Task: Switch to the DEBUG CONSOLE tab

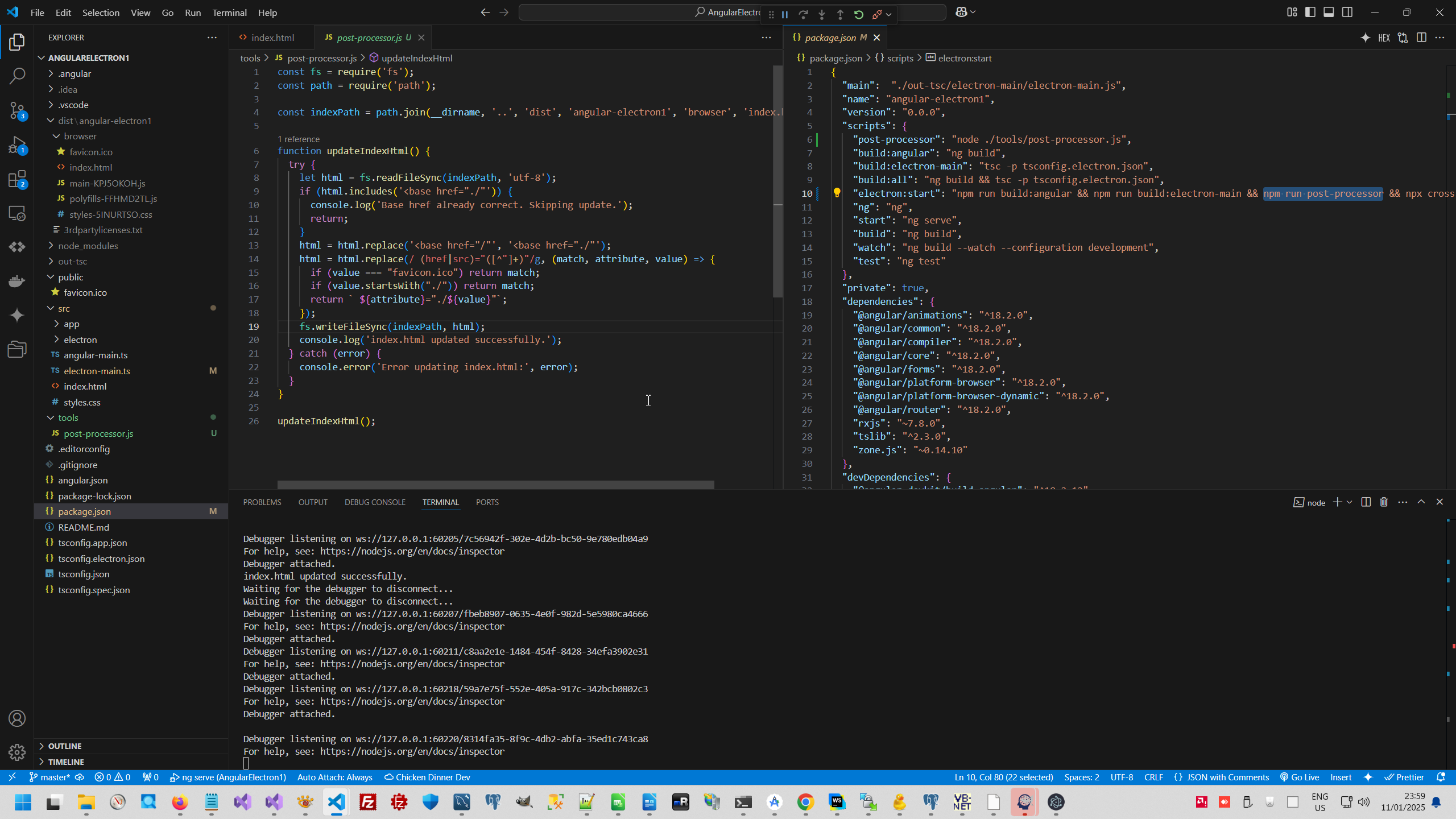Action: [x=375, y=502]
